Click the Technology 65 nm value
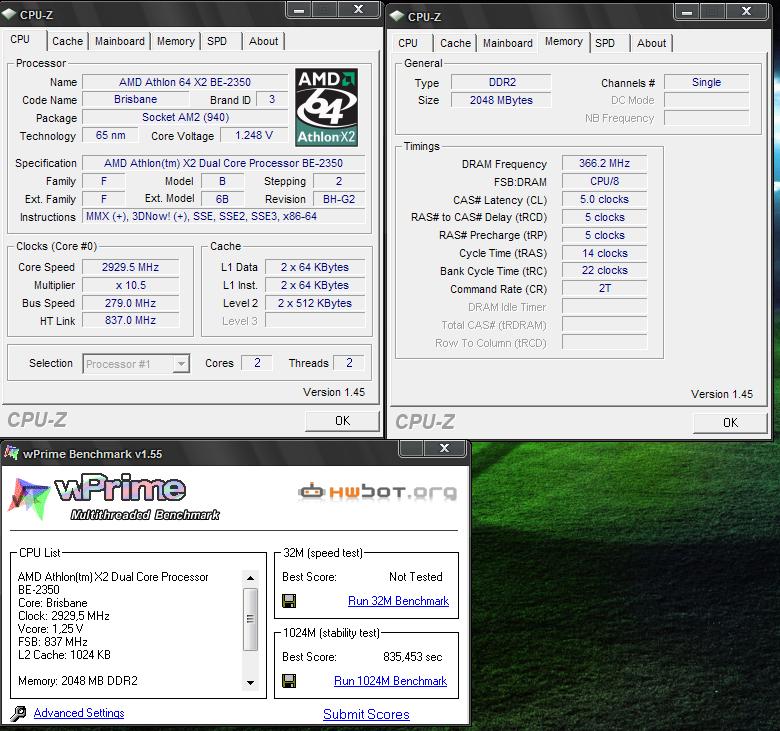This screenshot has width=780, height=731. click(110, 135)
